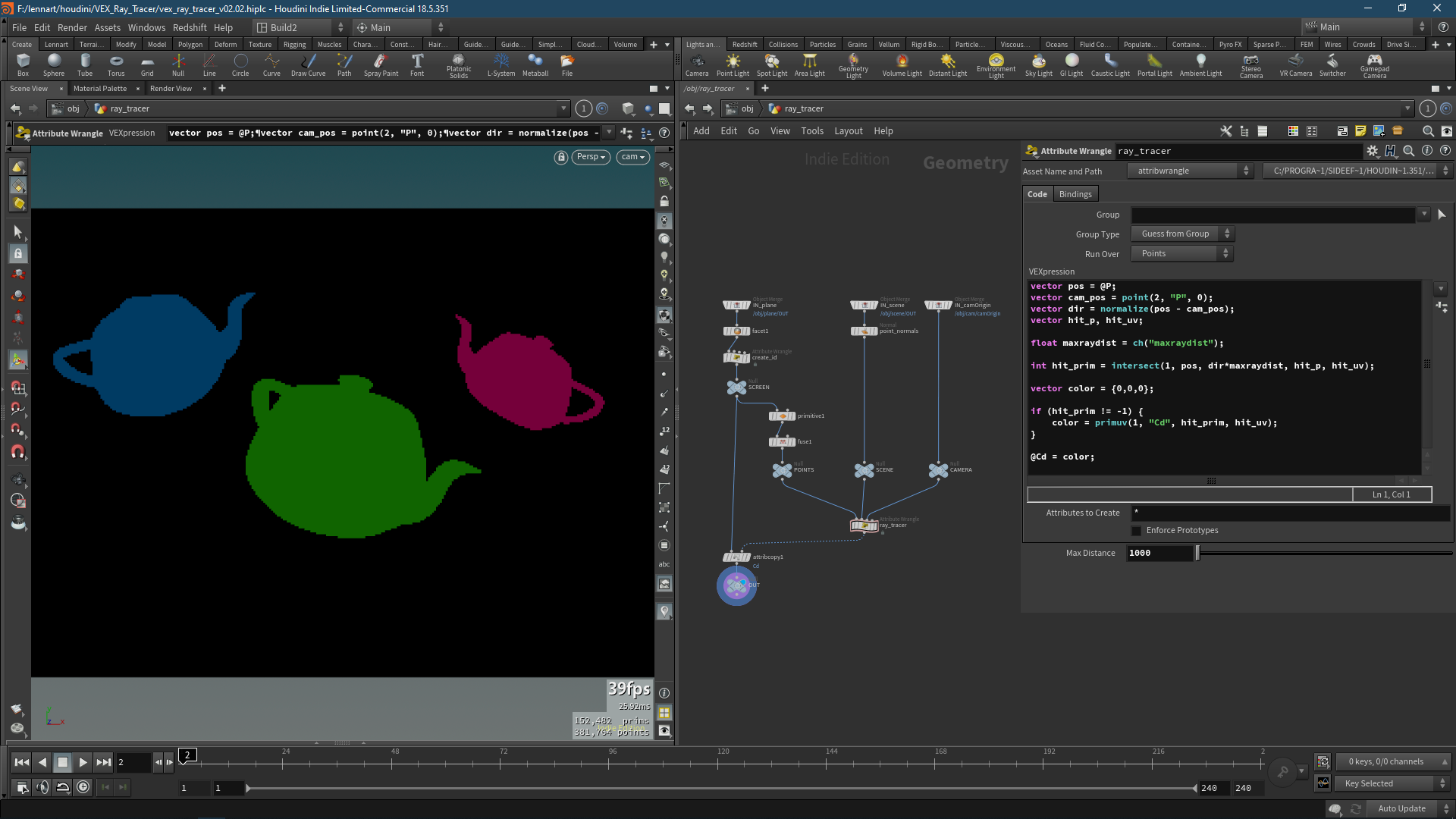Image resolution: width=1456 pixels, height=819 pixels.
Task: Select the Grid shelf tool
Action: pyautogui.click(x=147, y=65)
